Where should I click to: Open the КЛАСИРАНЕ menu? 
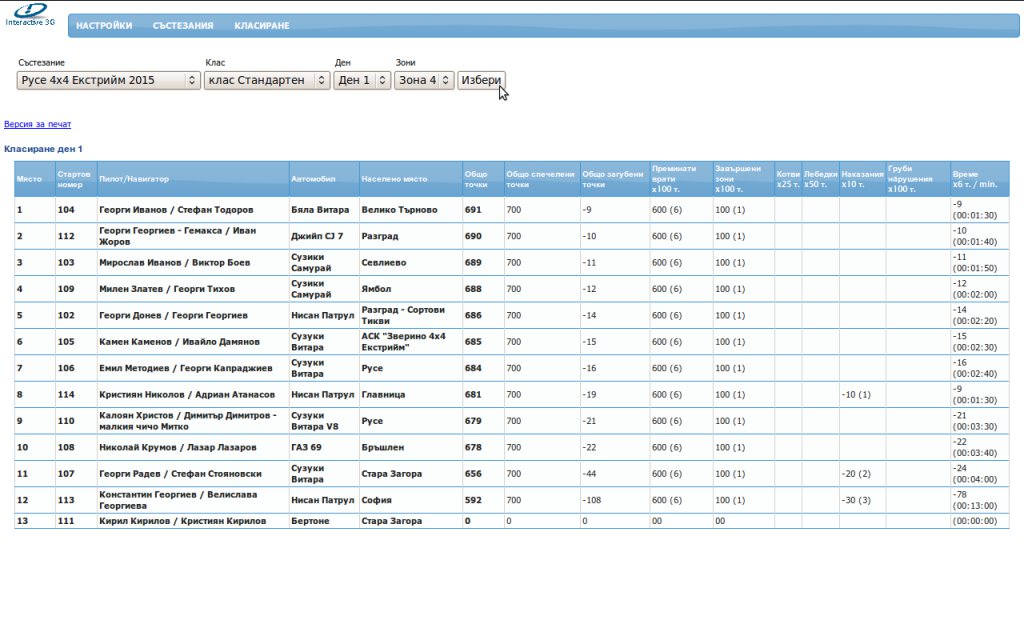262,26
